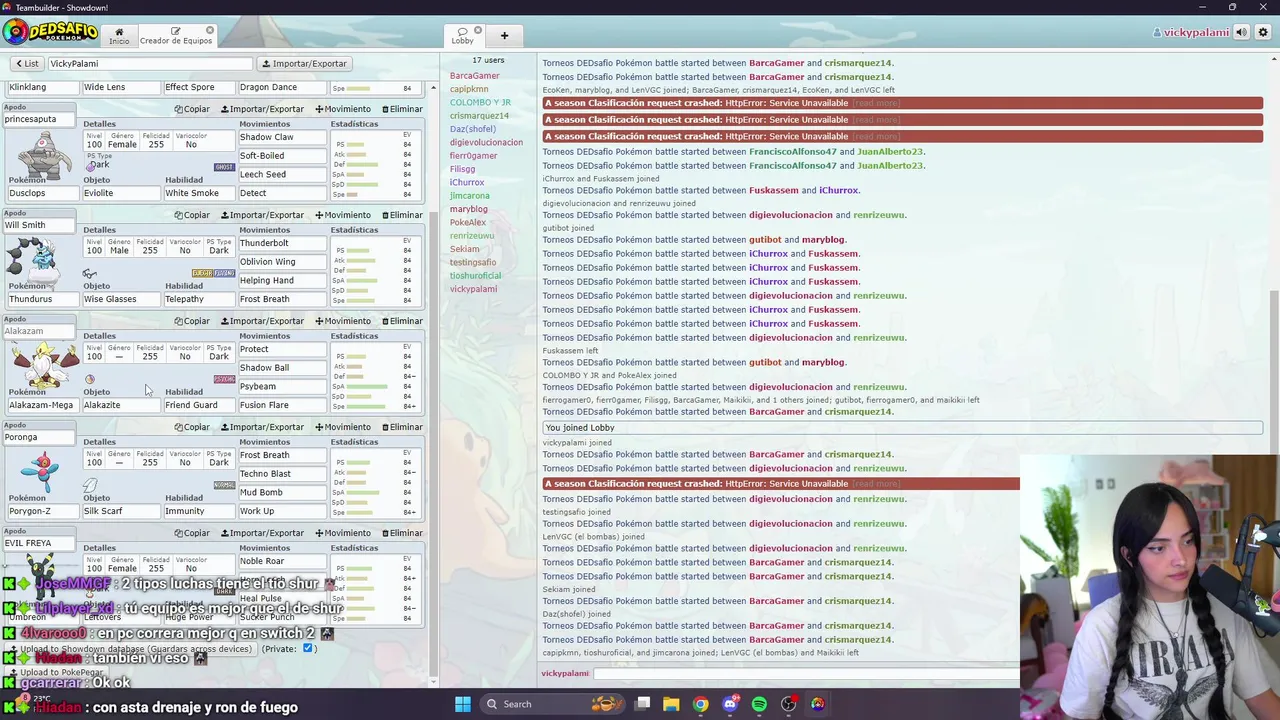Image resolution: width=1280 pixels, height=720 pixels.
Task: Edit the VickyPalami team name field
Action: [x=150, y=64]
